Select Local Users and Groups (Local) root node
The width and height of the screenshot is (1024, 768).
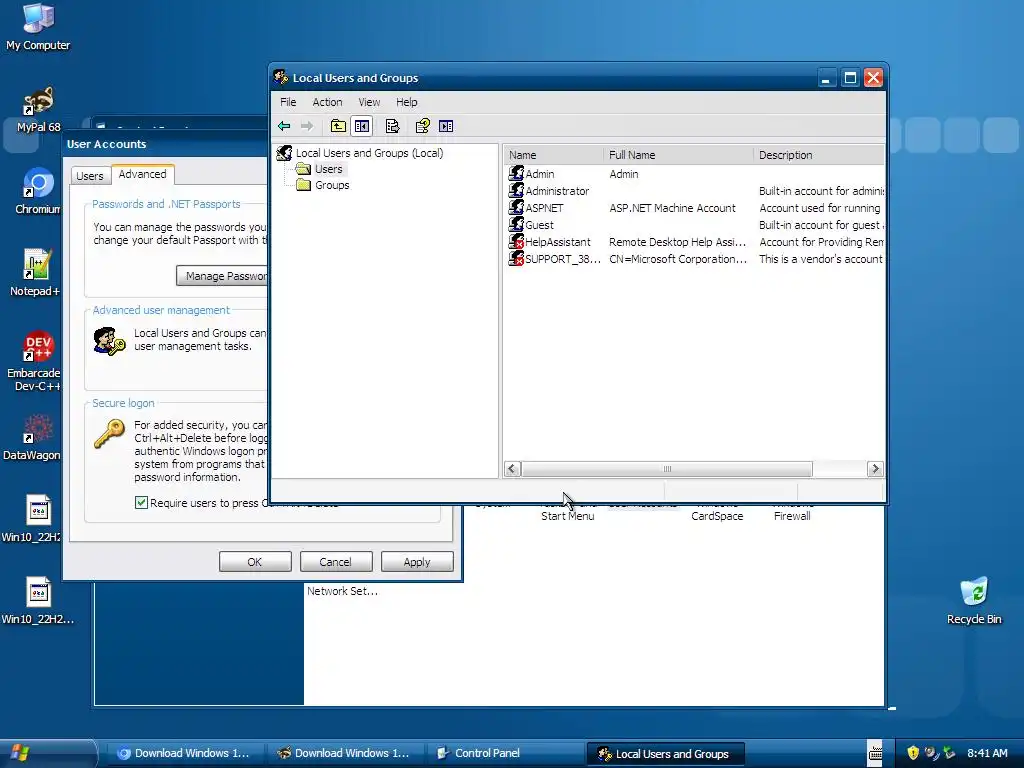tap(369, 153)
